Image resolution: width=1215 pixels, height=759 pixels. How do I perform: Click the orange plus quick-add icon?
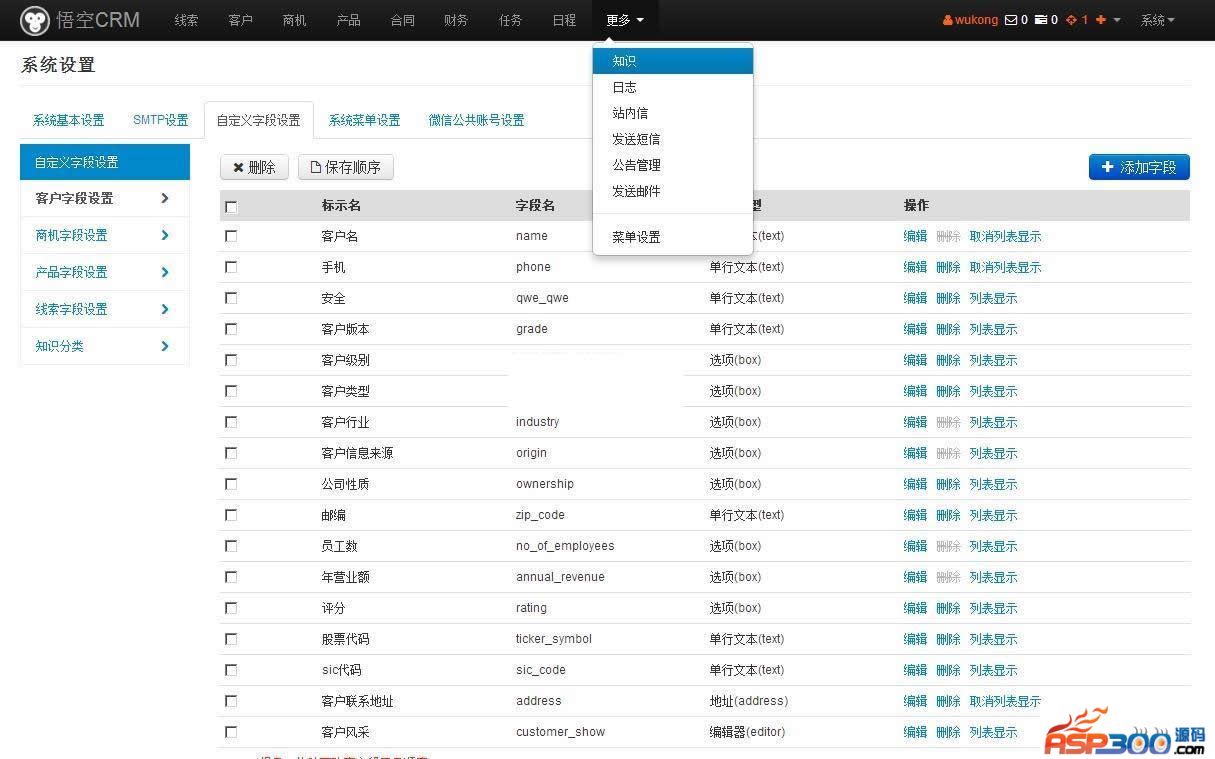coord(1101,20)
